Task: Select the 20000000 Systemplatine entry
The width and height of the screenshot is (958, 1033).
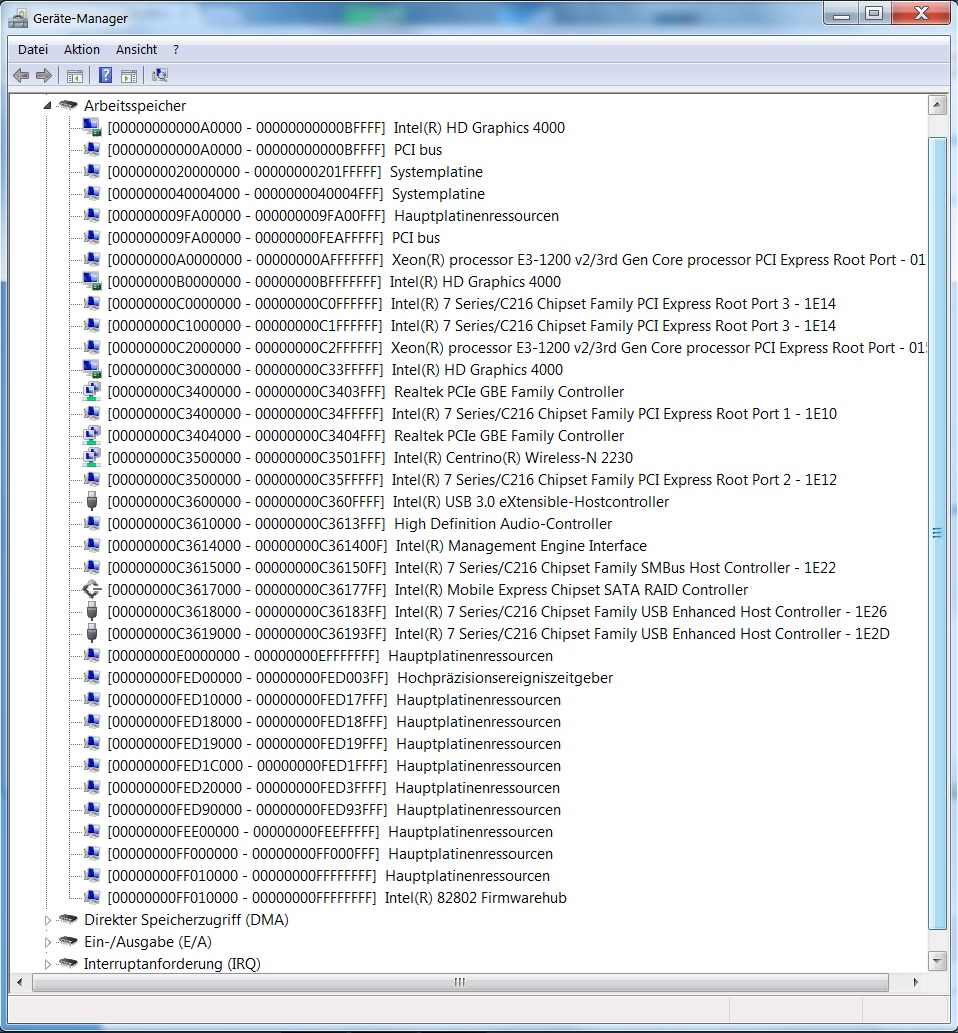Action: click(295, 172)
